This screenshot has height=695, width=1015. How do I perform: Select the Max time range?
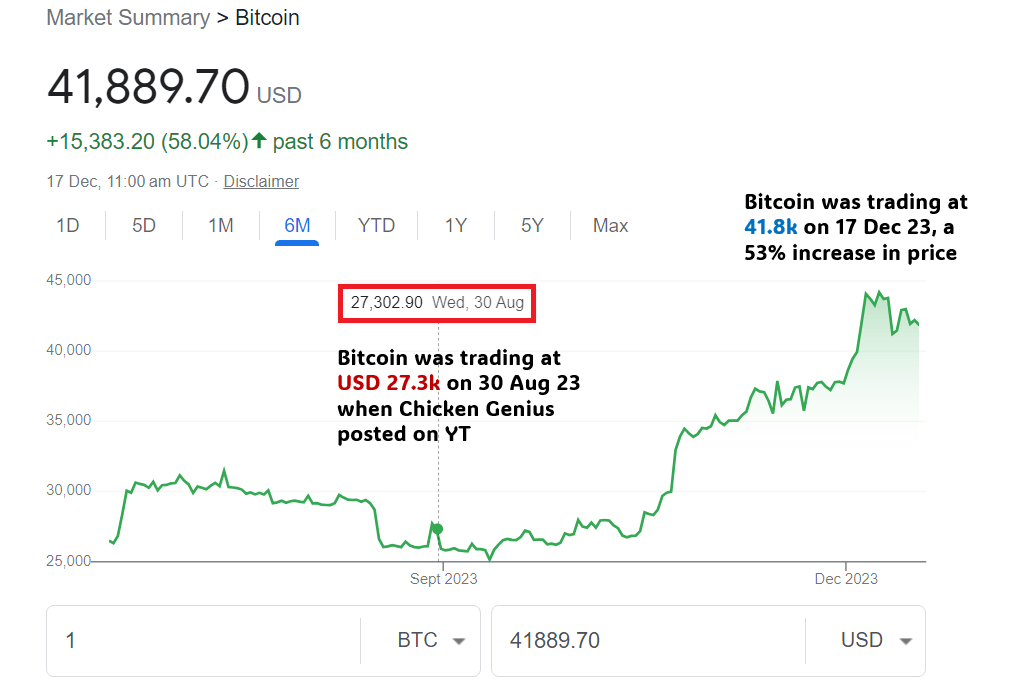(x=610, y=225)
